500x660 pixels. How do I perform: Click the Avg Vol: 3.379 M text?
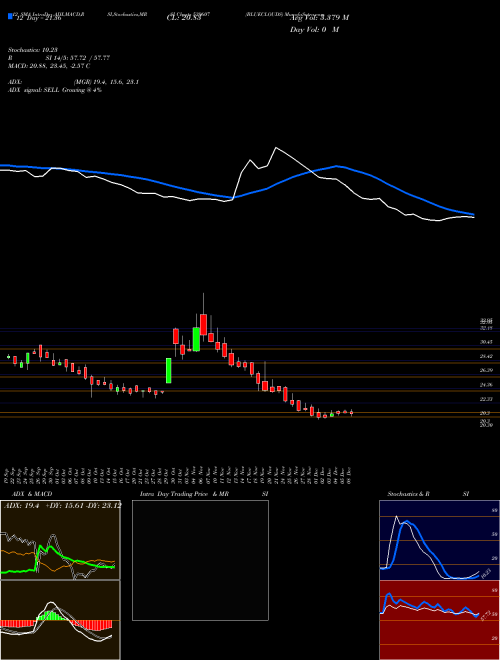319,18
